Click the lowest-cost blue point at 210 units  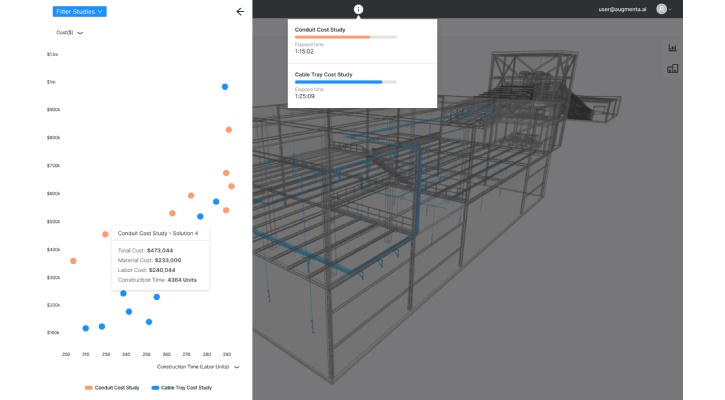[86, 328]
